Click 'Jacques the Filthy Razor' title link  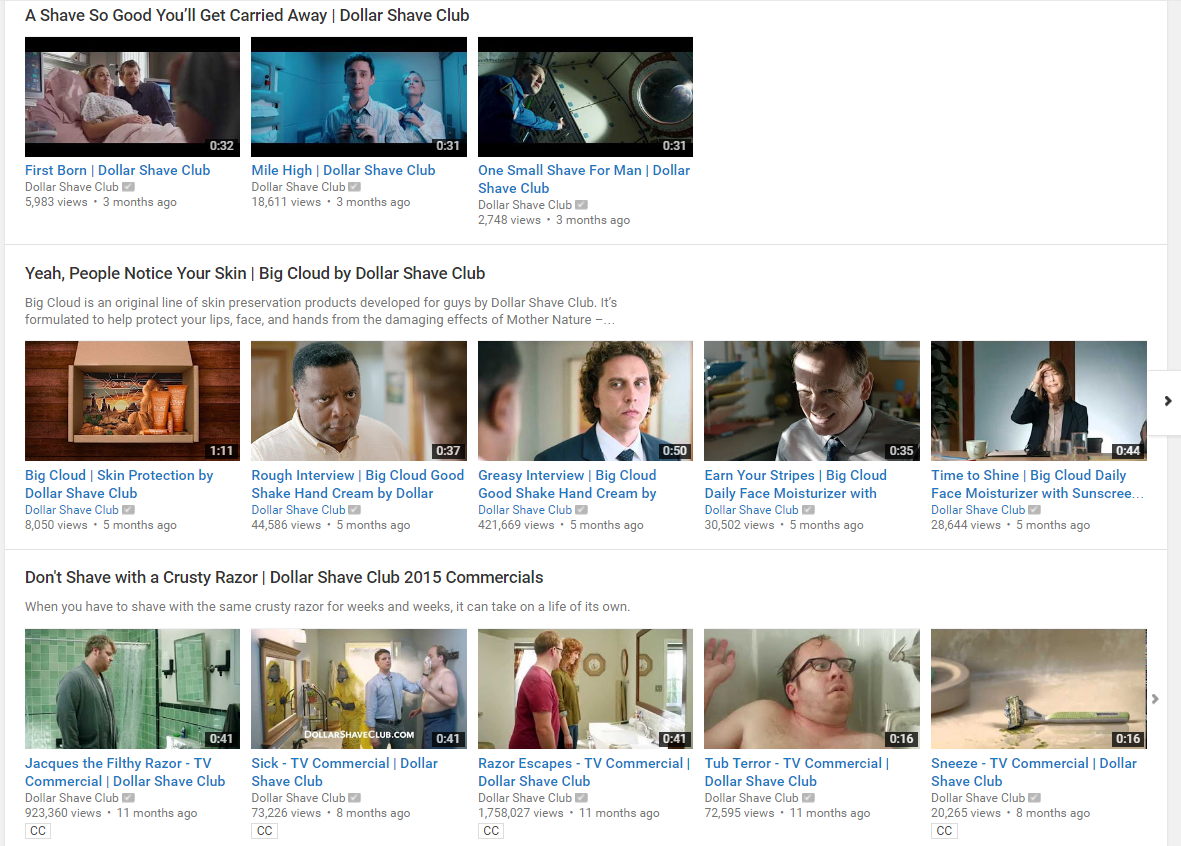[125, 772]
